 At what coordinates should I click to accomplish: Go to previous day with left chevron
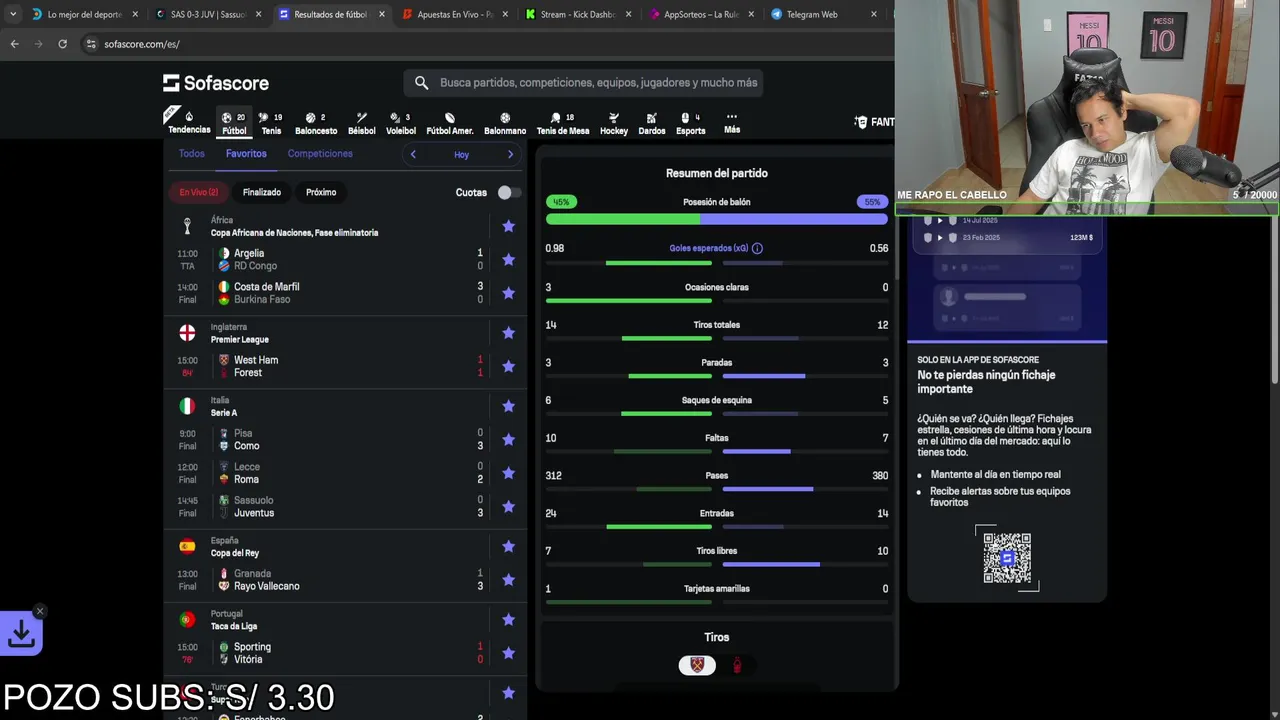(x=413, y=154)
